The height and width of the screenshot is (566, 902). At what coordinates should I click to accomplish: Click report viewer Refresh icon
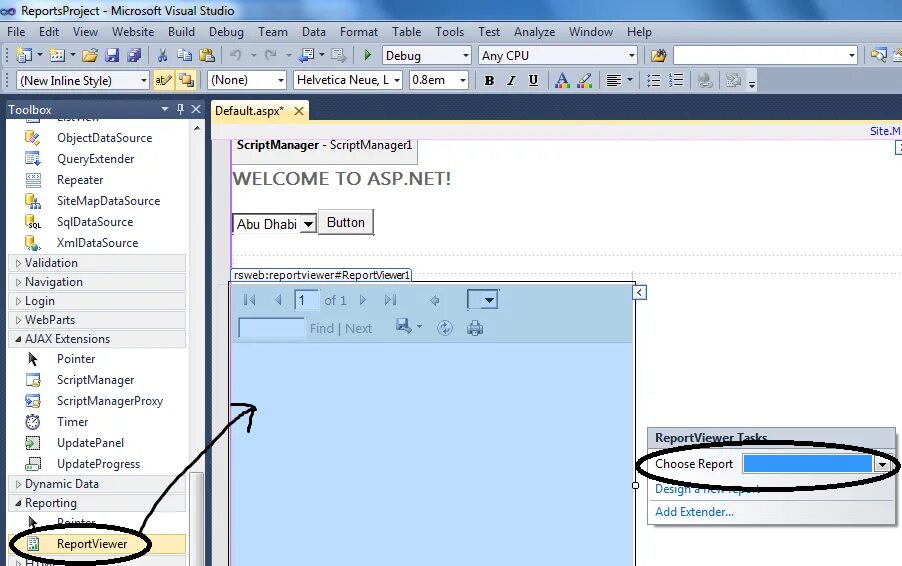tap(445, 328)
